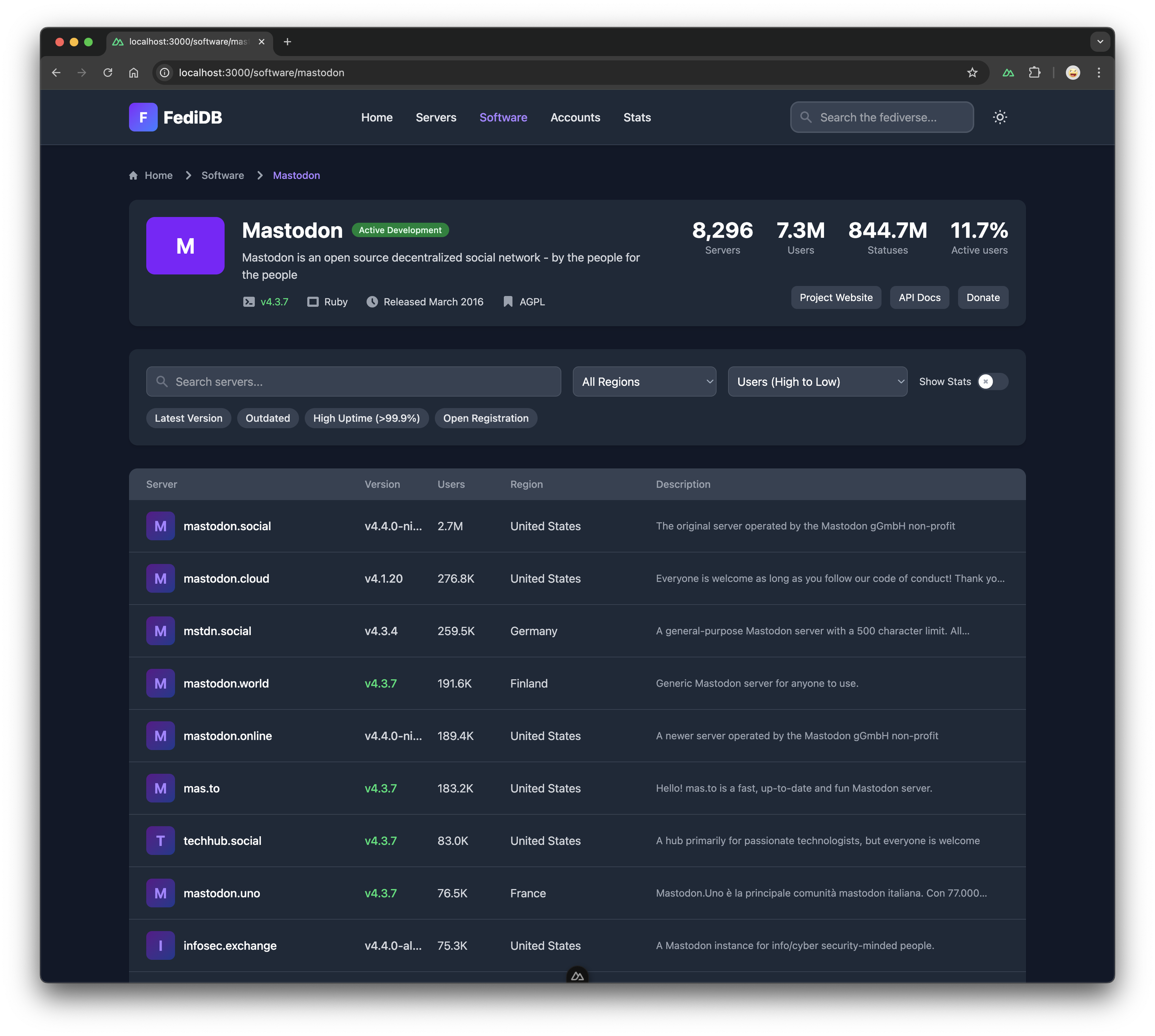Open the Stats nav item
The height and width of the screenshot is (1036, 1155).
[x=637, y=117]
